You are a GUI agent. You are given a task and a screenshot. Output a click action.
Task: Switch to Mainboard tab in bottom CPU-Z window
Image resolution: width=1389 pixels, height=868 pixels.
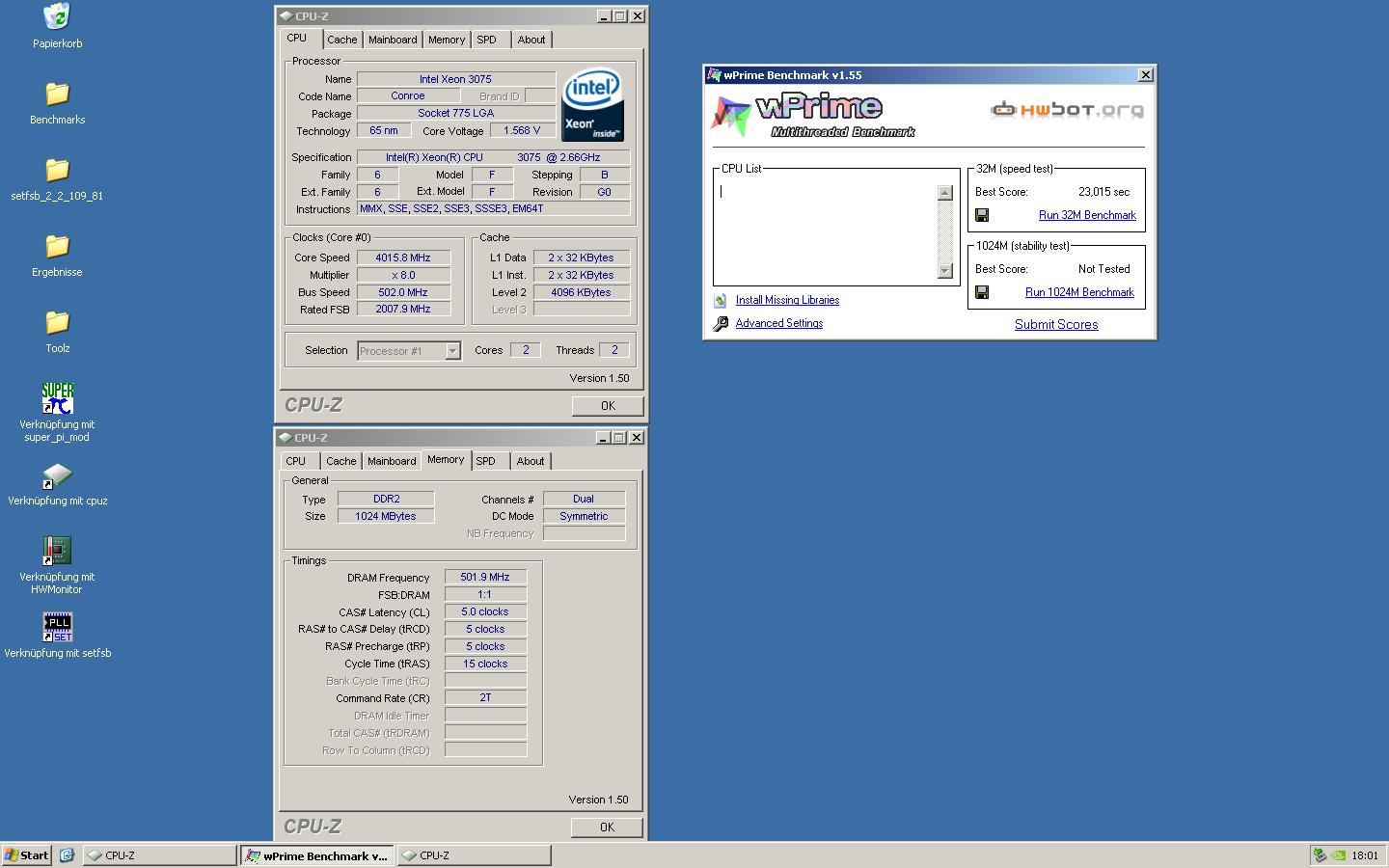tap(392, 461)
